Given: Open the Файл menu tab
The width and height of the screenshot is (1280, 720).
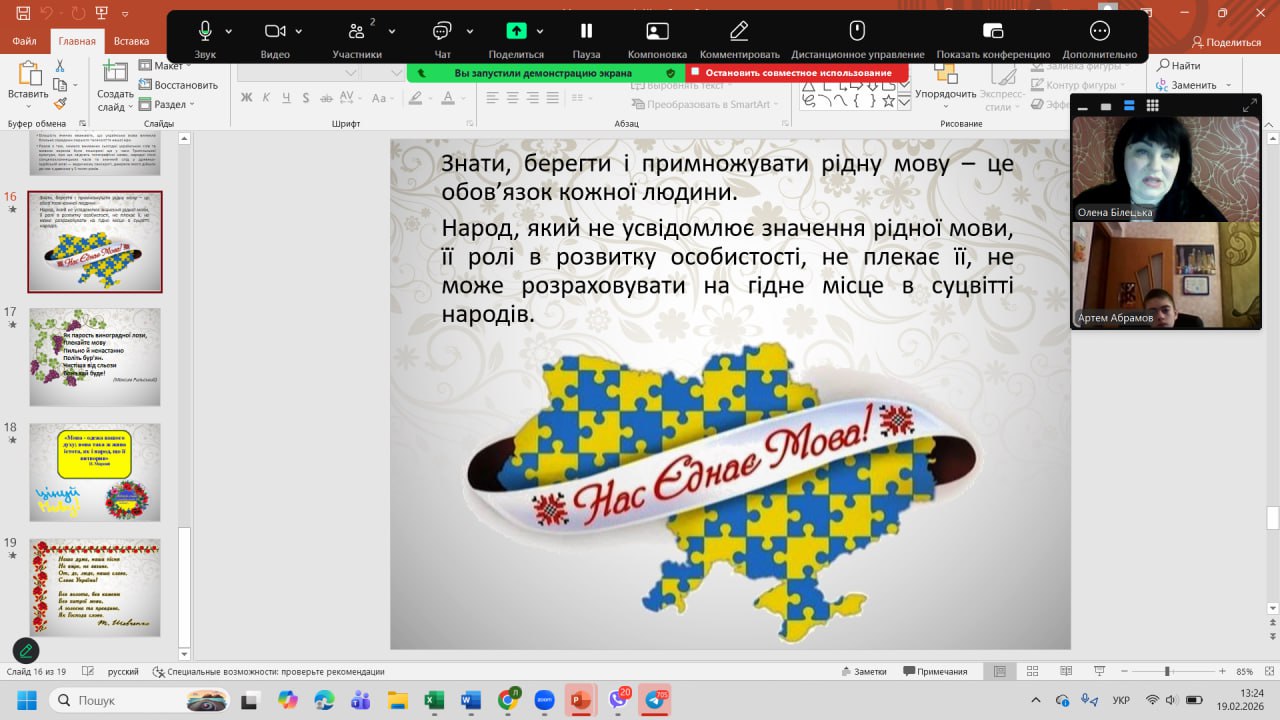Looking at the screenshot, I should (x=25, y=42).
